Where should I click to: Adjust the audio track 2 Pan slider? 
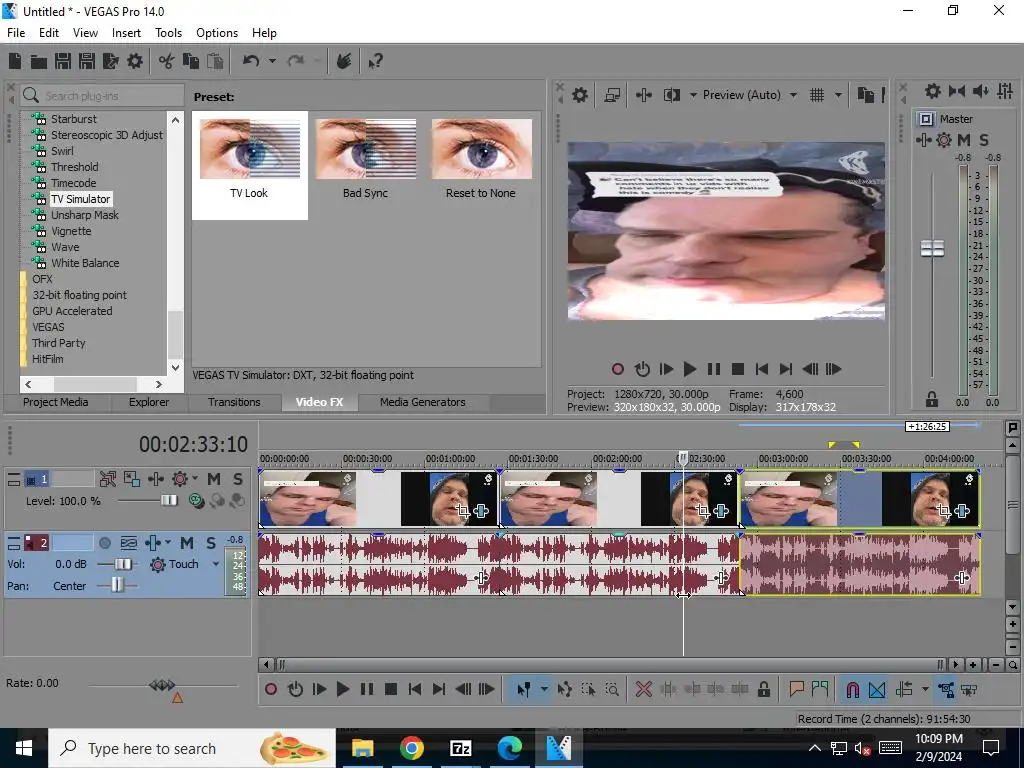pyautogui.click(x=117, y=584)
